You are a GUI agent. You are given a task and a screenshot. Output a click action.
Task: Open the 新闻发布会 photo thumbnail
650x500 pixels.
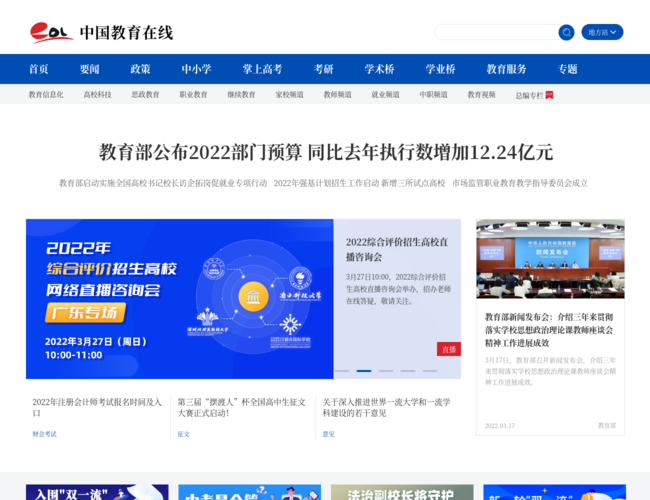pyautogui.click(x=550, y=258)
